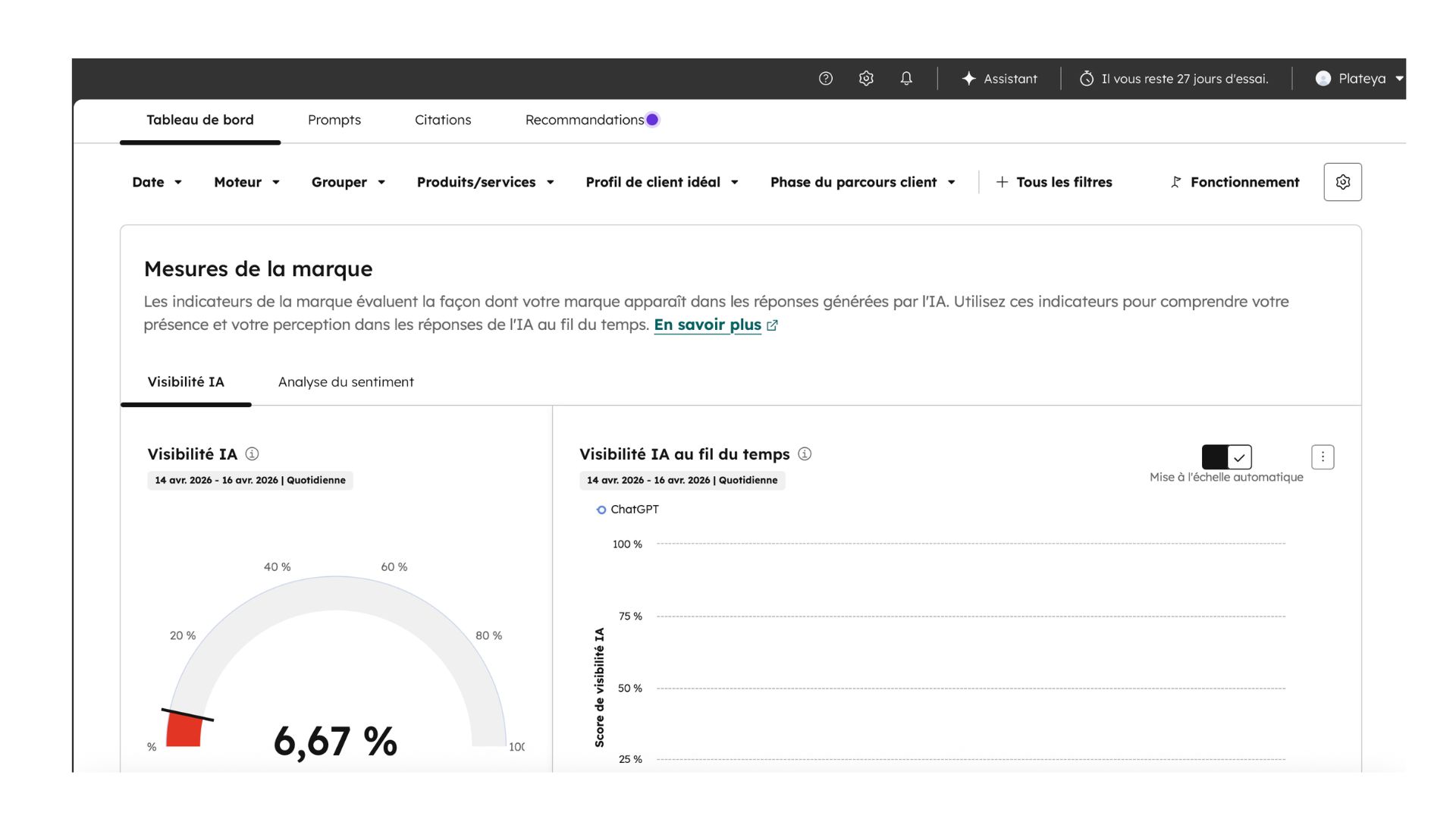Switch to the Citations tab
1456x819 pixels.
443,120
